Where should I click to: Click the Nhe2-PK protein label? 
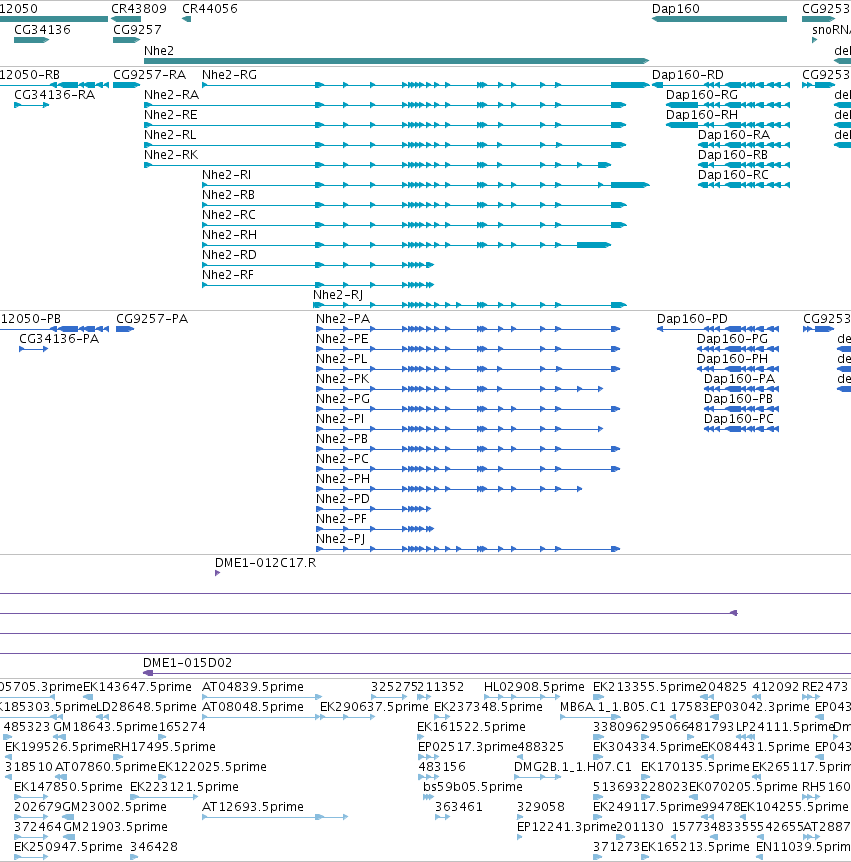(x=342, y=379)
